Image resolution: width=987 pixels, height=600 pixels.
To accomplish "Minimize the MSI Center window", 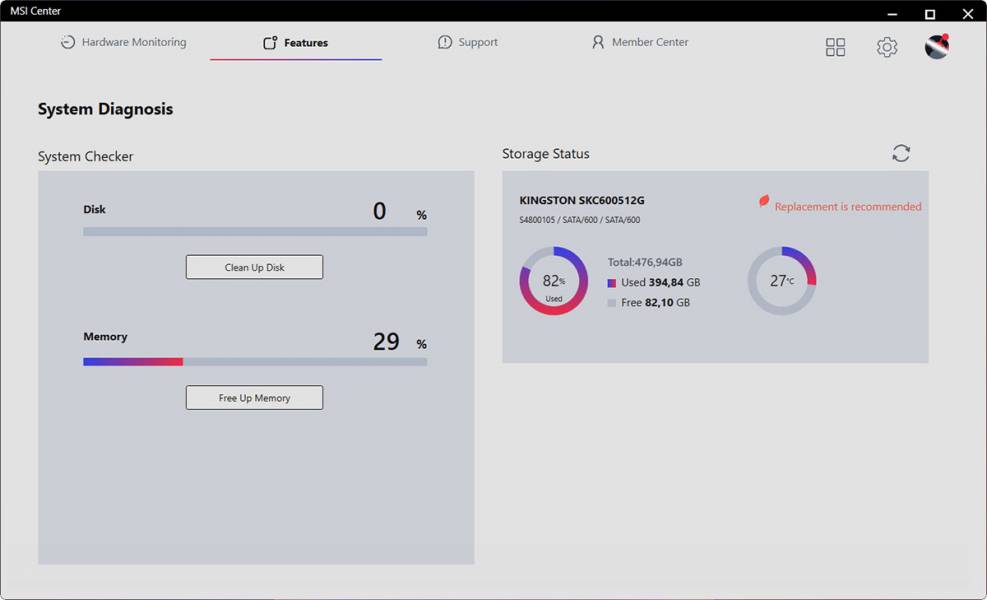I will [x=893, y=13].
